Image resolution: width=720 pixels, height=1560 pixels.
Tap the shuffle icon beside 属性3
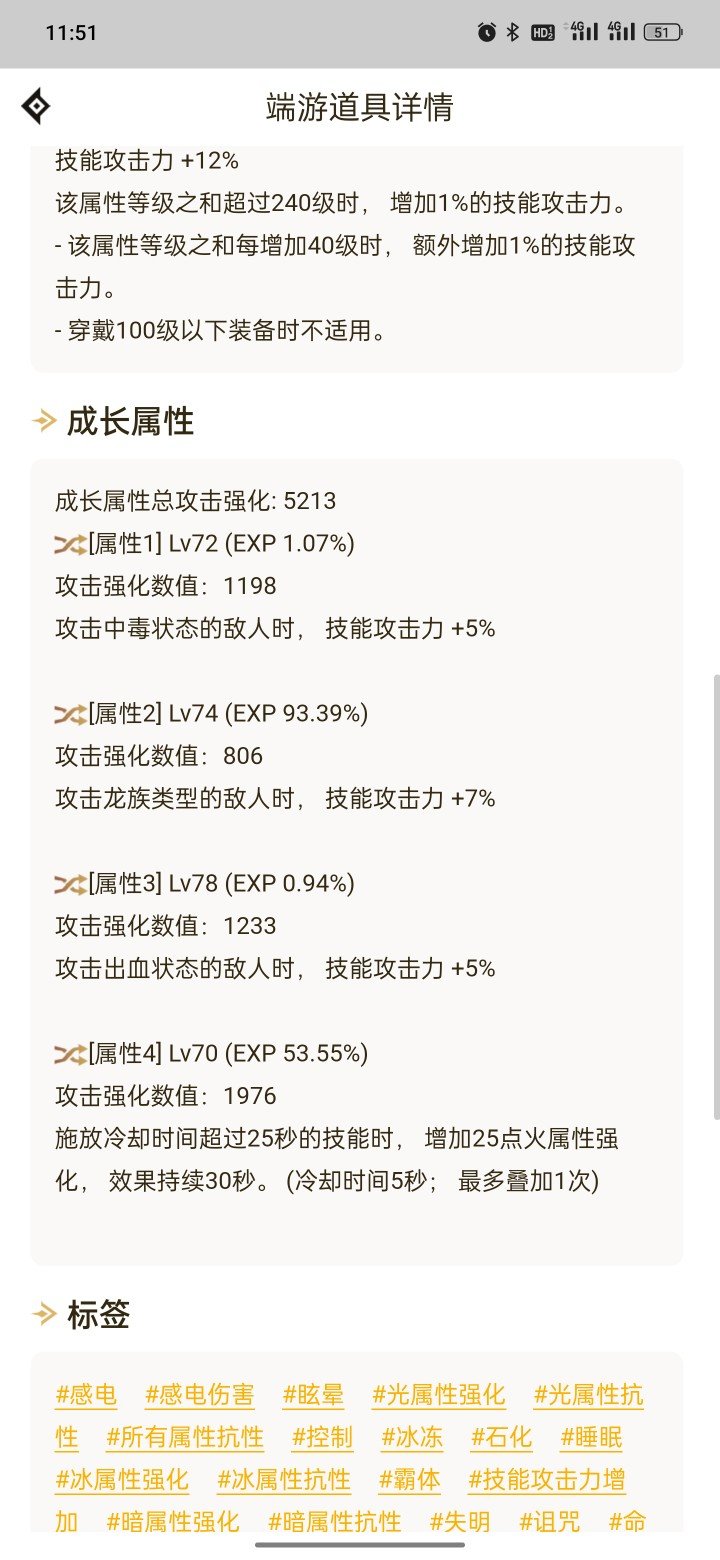pos(70,883)
